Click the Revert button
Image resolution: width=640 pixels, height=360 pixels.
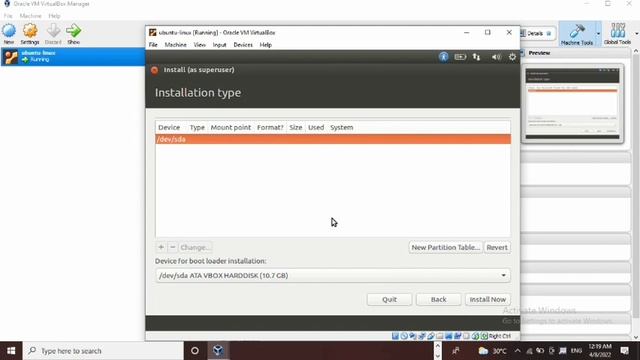point(497,247)
